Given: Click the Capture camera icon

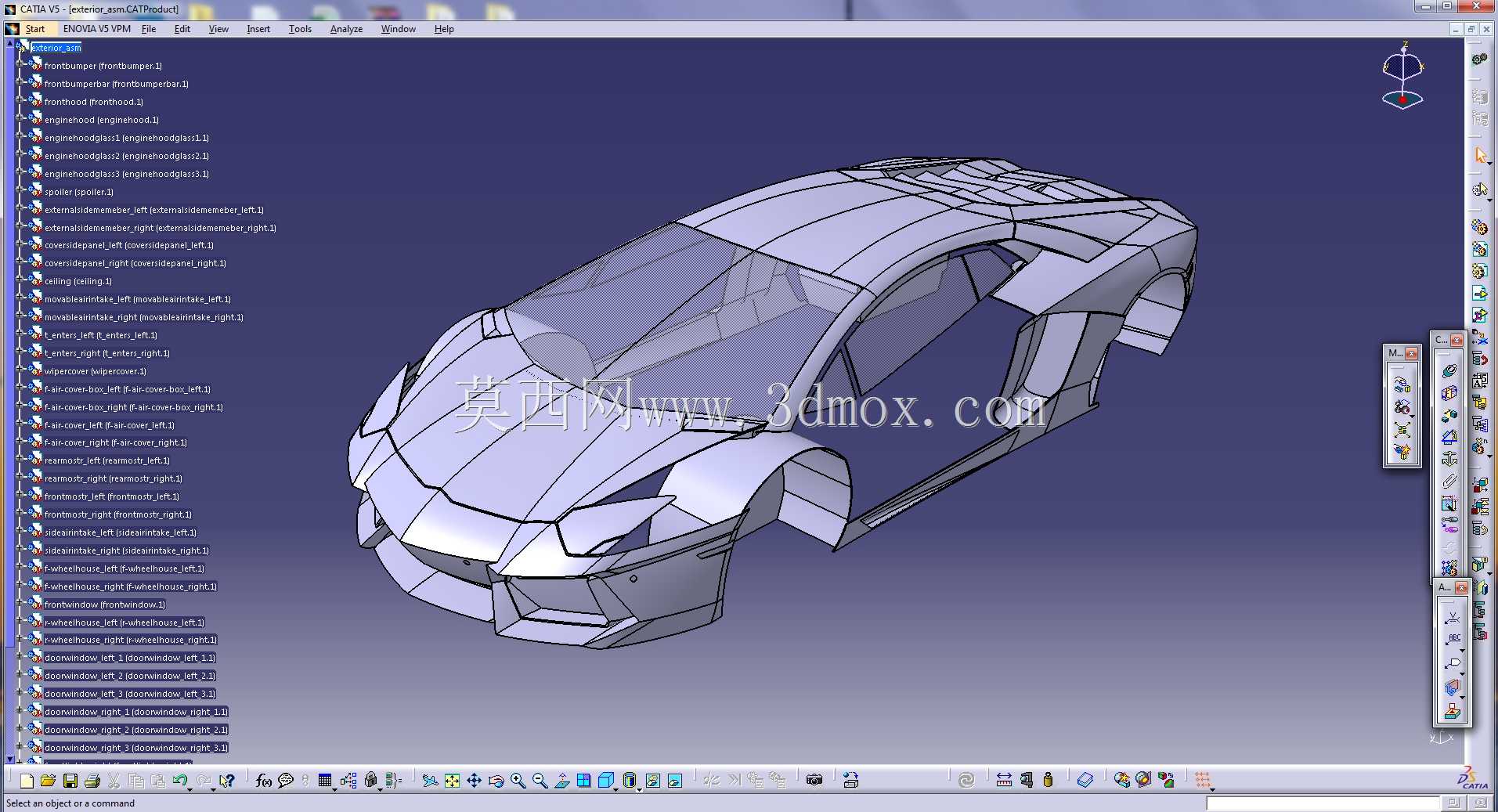Looking at the screenshot, I should click(814, 780).
